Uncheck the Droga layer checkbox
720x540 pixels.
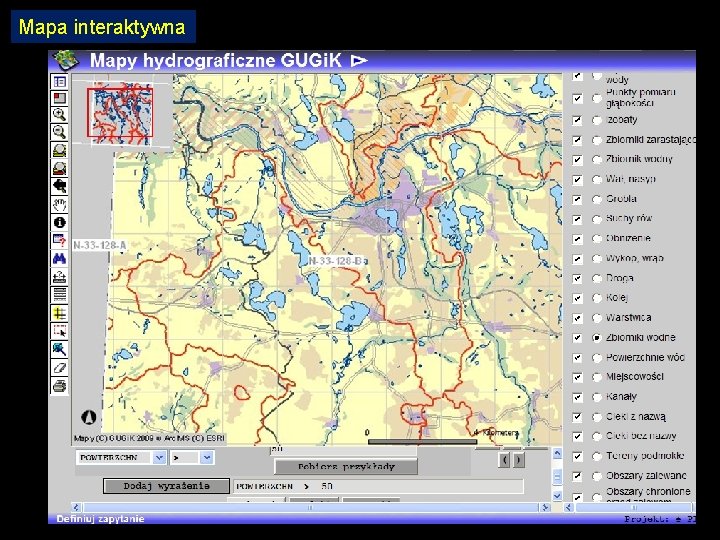pyautogui.click(x=577, y=278)
